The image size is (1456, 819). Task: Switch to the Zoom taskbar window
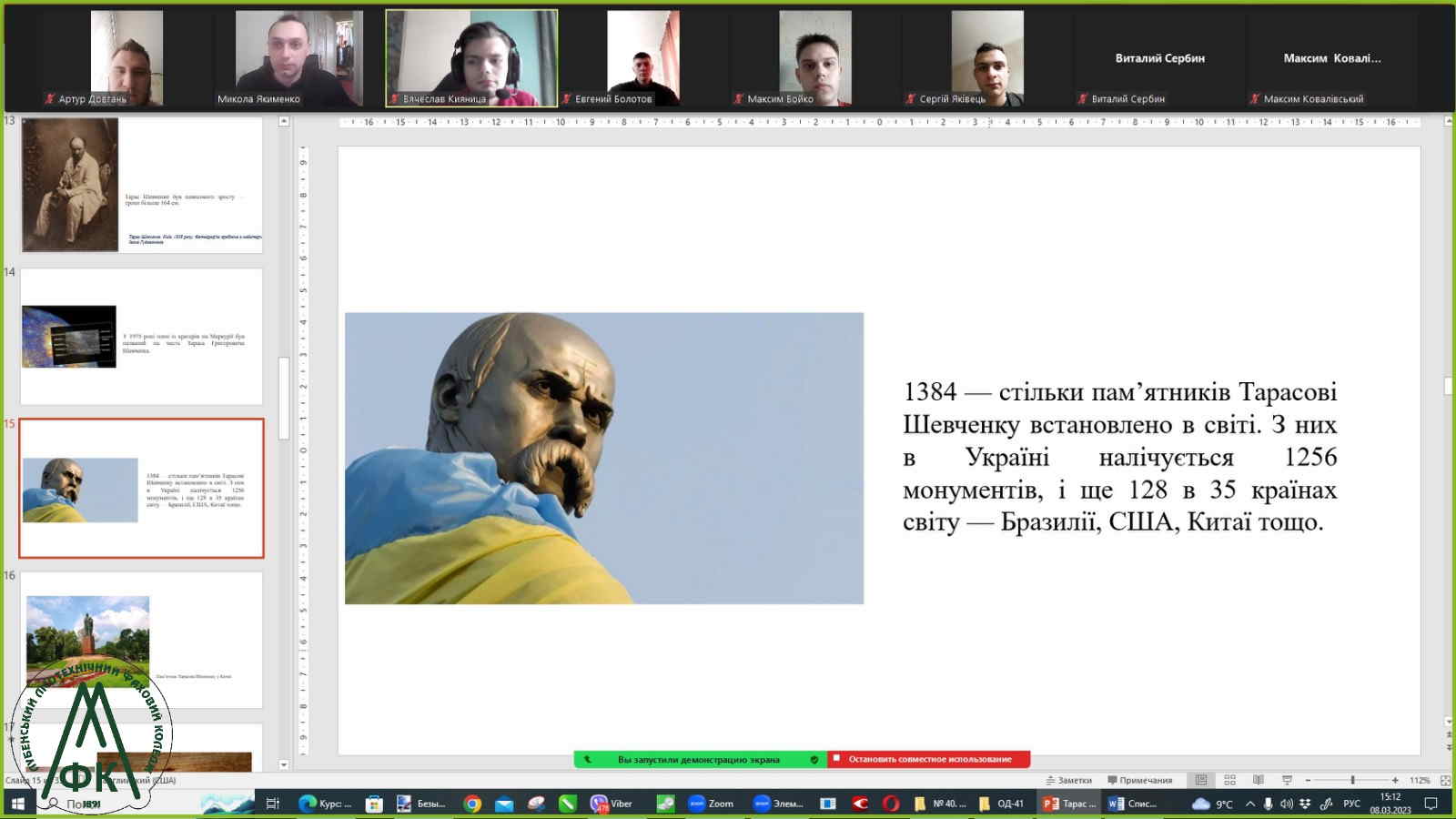(712, 804)
